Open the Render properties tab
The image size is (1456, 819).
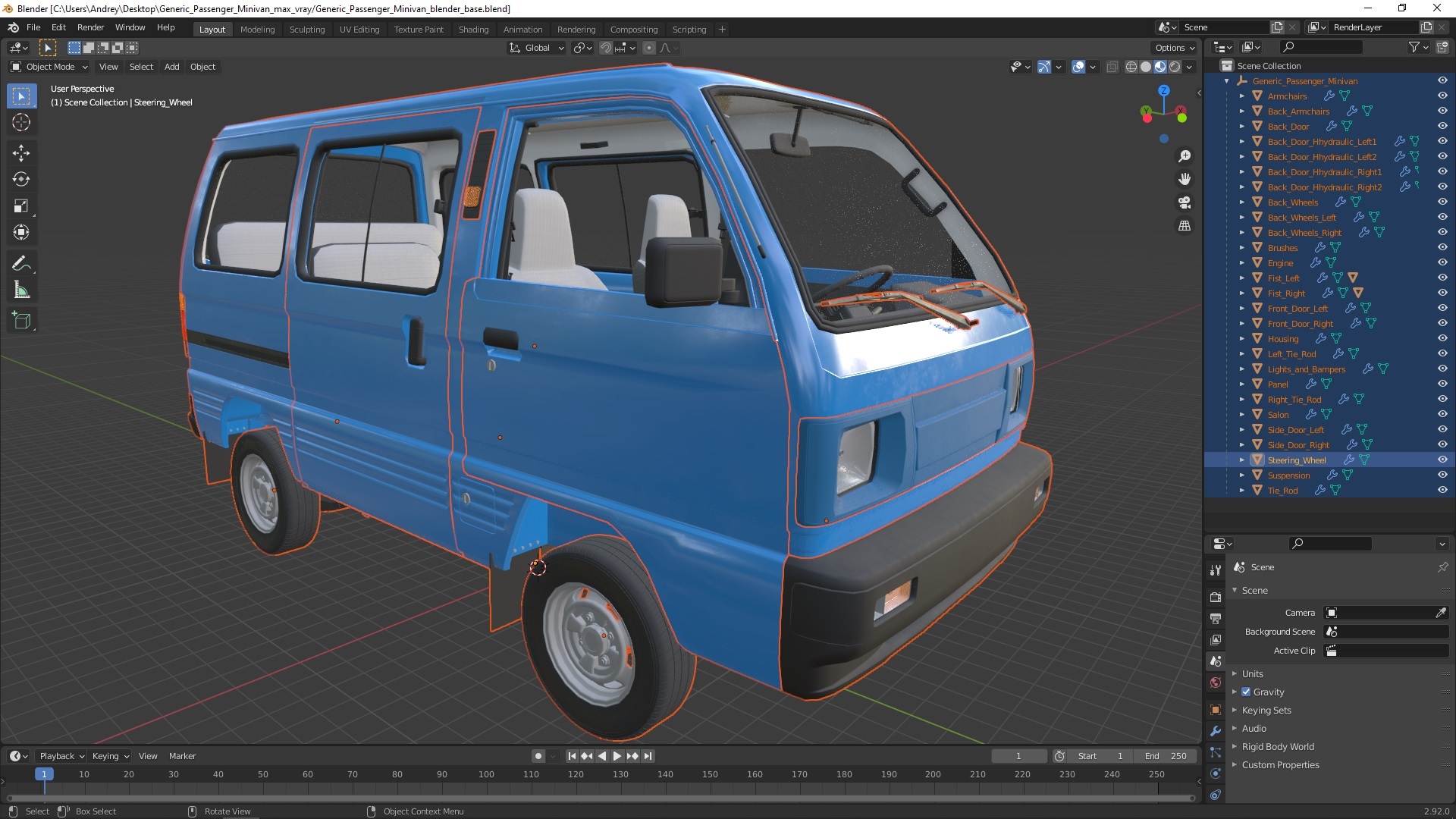pyautogui.click(x=1216, y=598)
